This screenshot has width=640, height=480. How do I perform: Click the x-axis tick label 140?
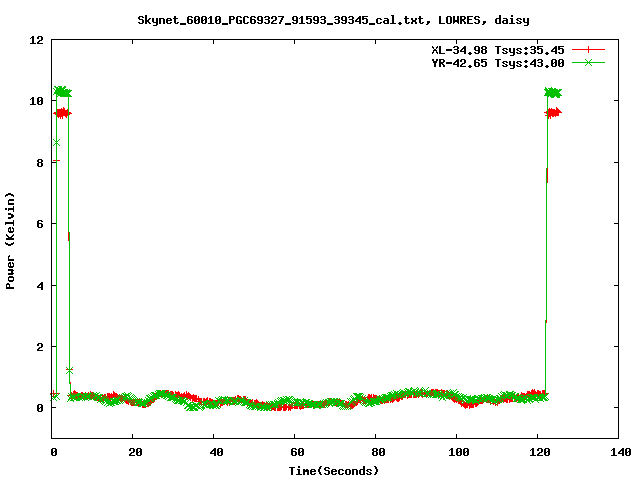coord(621,452)
